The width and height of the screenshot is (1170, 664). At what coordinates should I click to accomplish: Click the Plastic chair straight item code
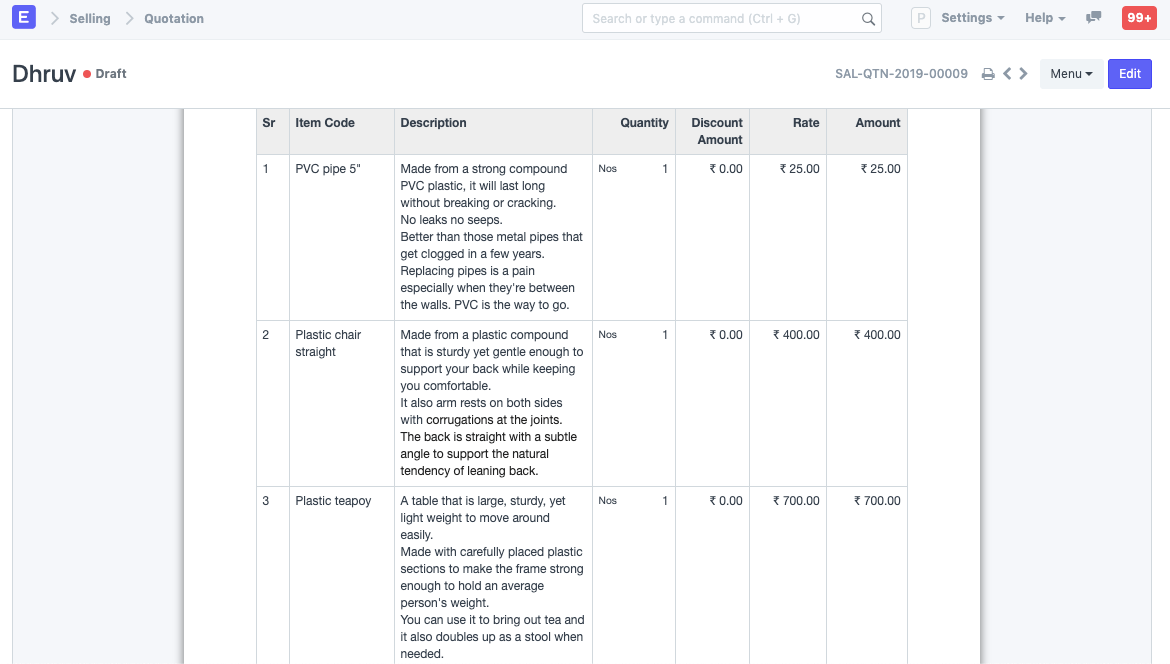[327, 343]
